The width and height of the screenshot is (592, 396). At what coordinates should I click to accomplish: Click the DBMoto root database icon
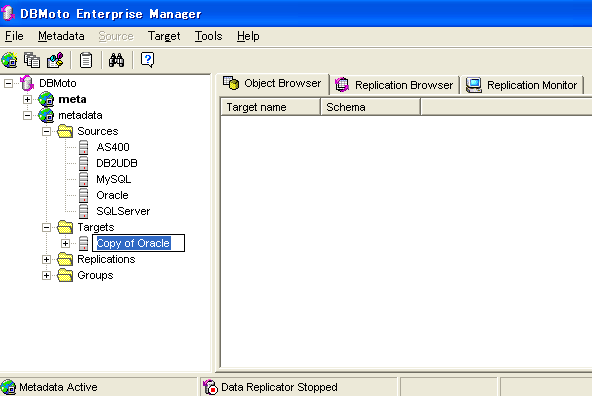[x=27, y=83]
